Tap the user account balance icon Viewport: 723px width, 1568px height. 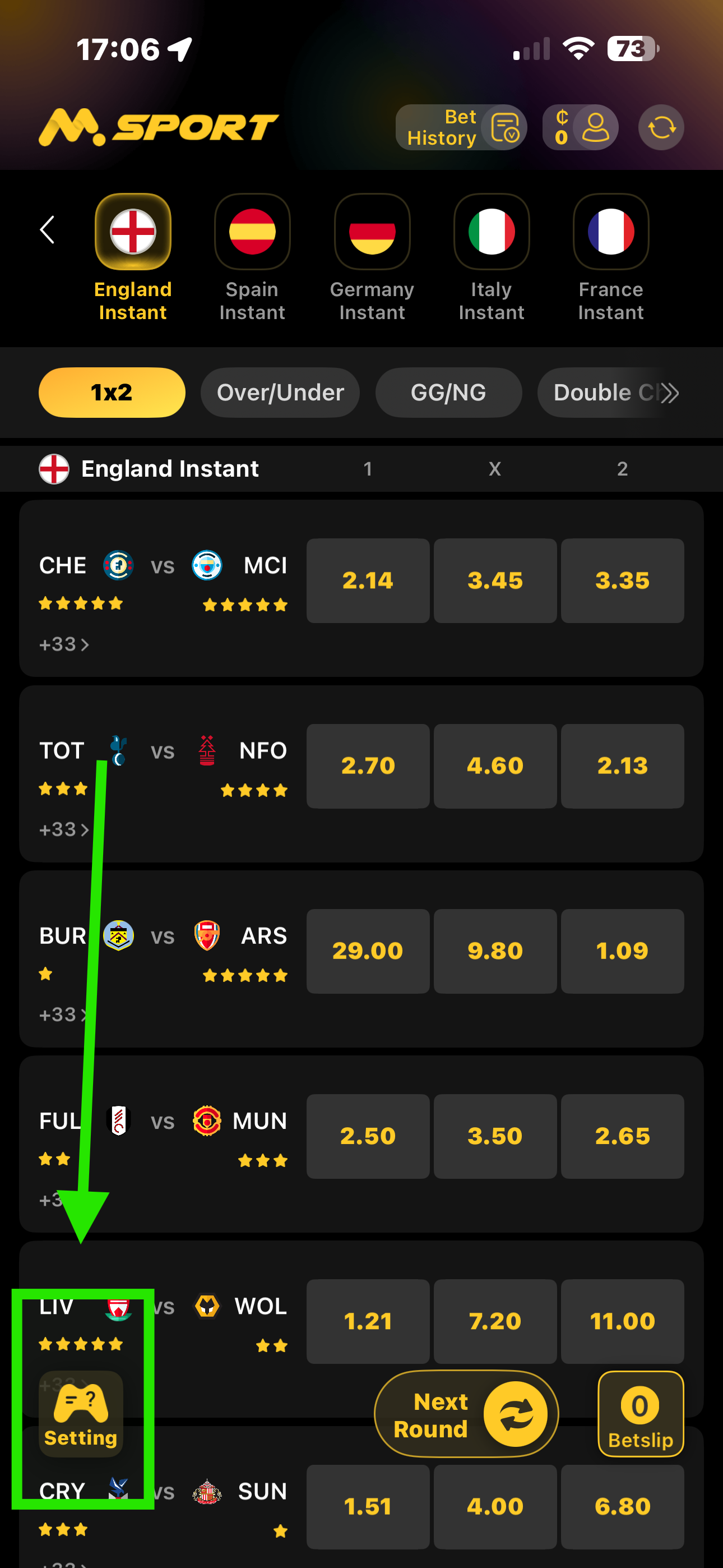(594, 128)
